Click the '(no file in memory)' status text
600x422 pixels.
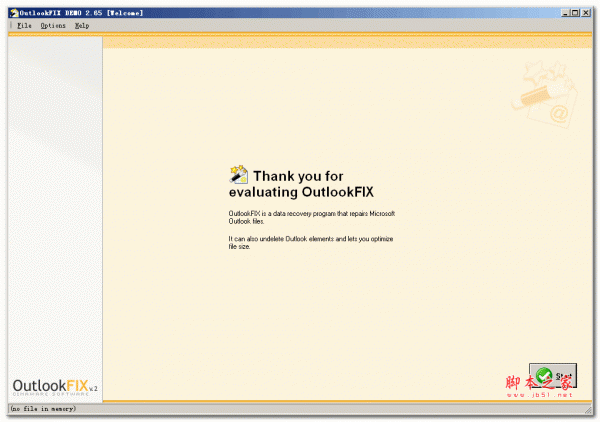coord(43,409)
